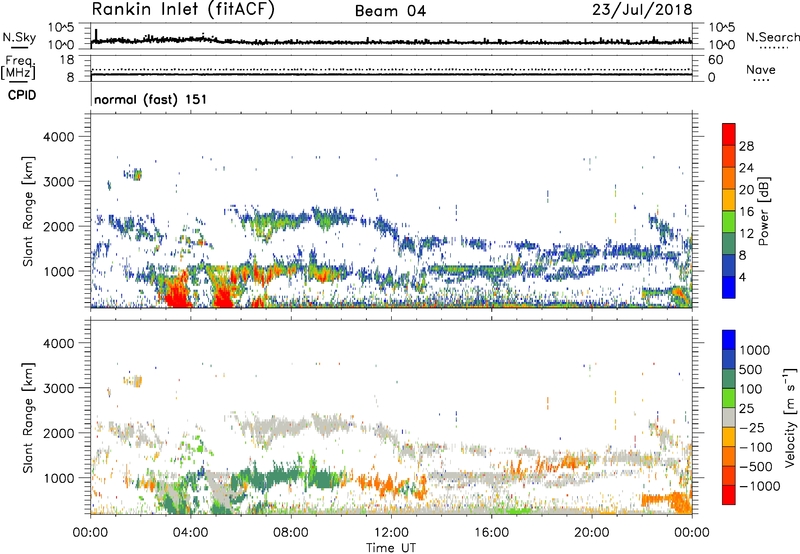Click the "Time UT" x-axis title
Viewport: 800px width, 554px height.
391,548
